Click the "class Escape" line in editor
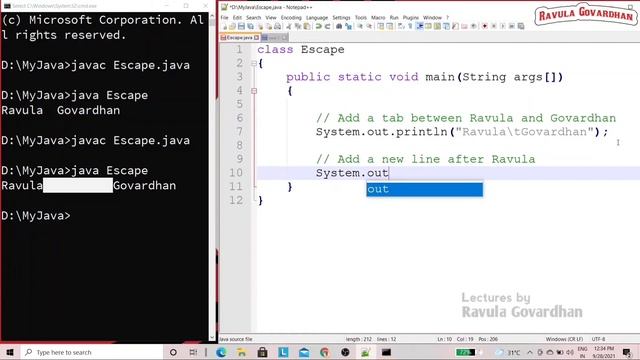 point(301,50)
